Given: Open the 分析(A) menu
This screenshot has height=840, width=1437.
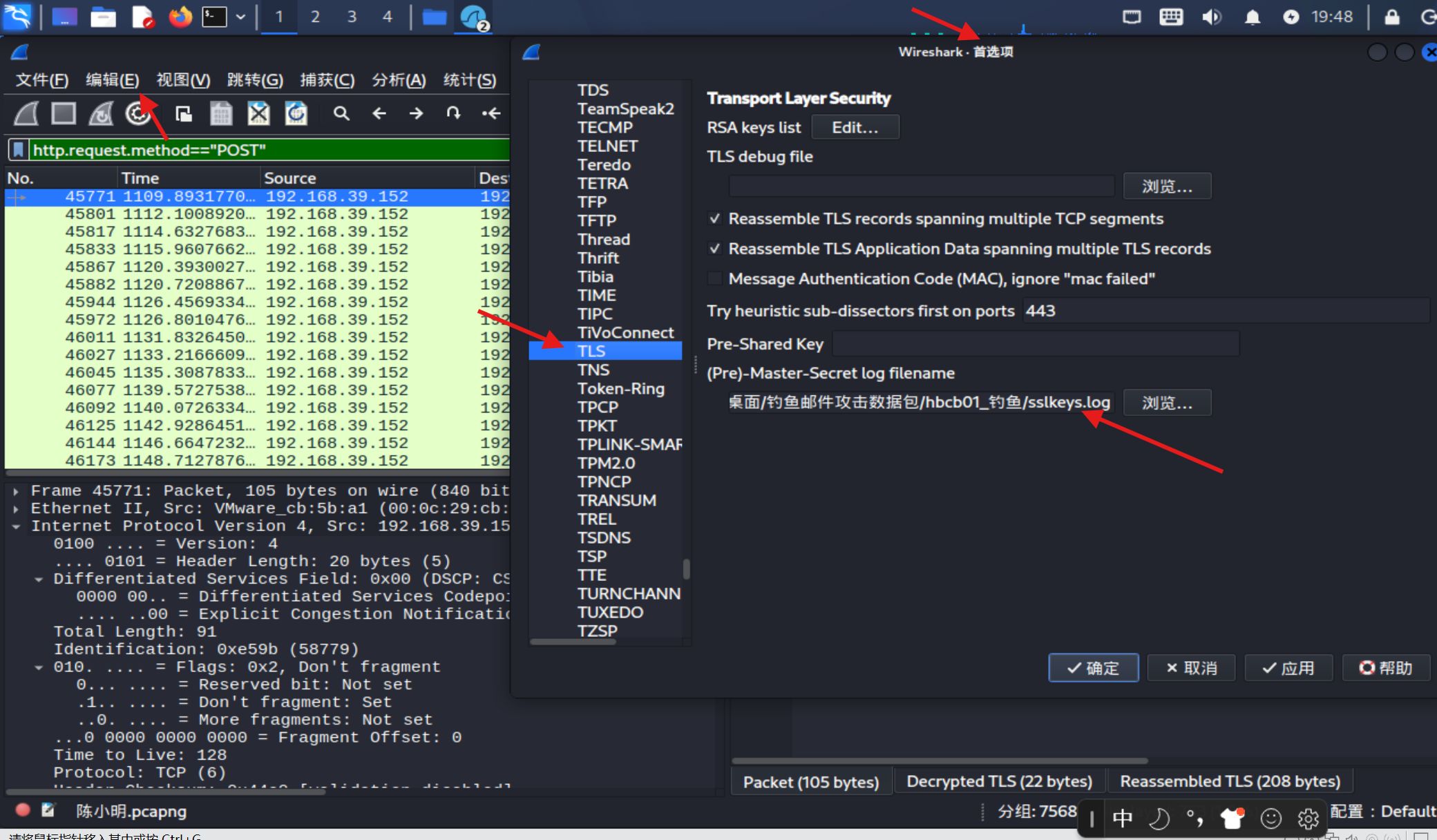Looking at the screenshot, I should tap(399, 80).
